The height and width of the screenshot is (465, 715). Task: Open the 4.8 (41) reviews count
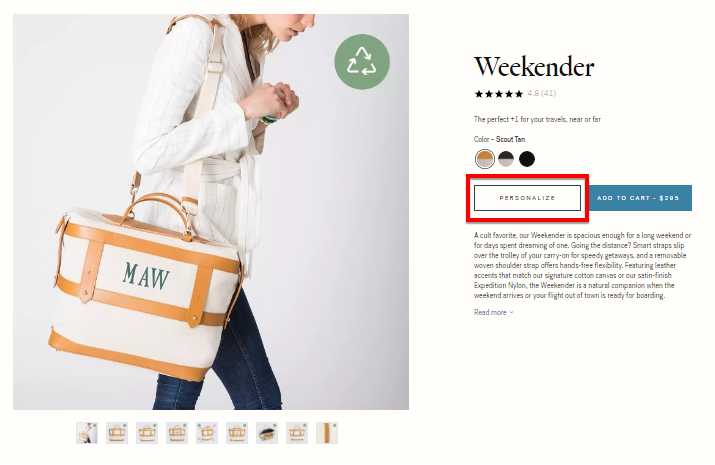[542, 93]
